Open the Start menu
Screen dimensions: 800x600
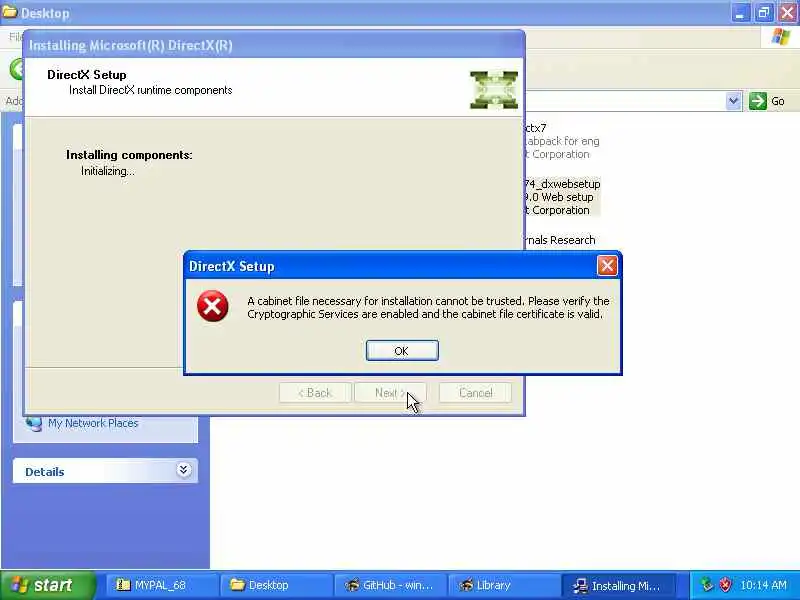pyautogui.click(x=47, y=585)
